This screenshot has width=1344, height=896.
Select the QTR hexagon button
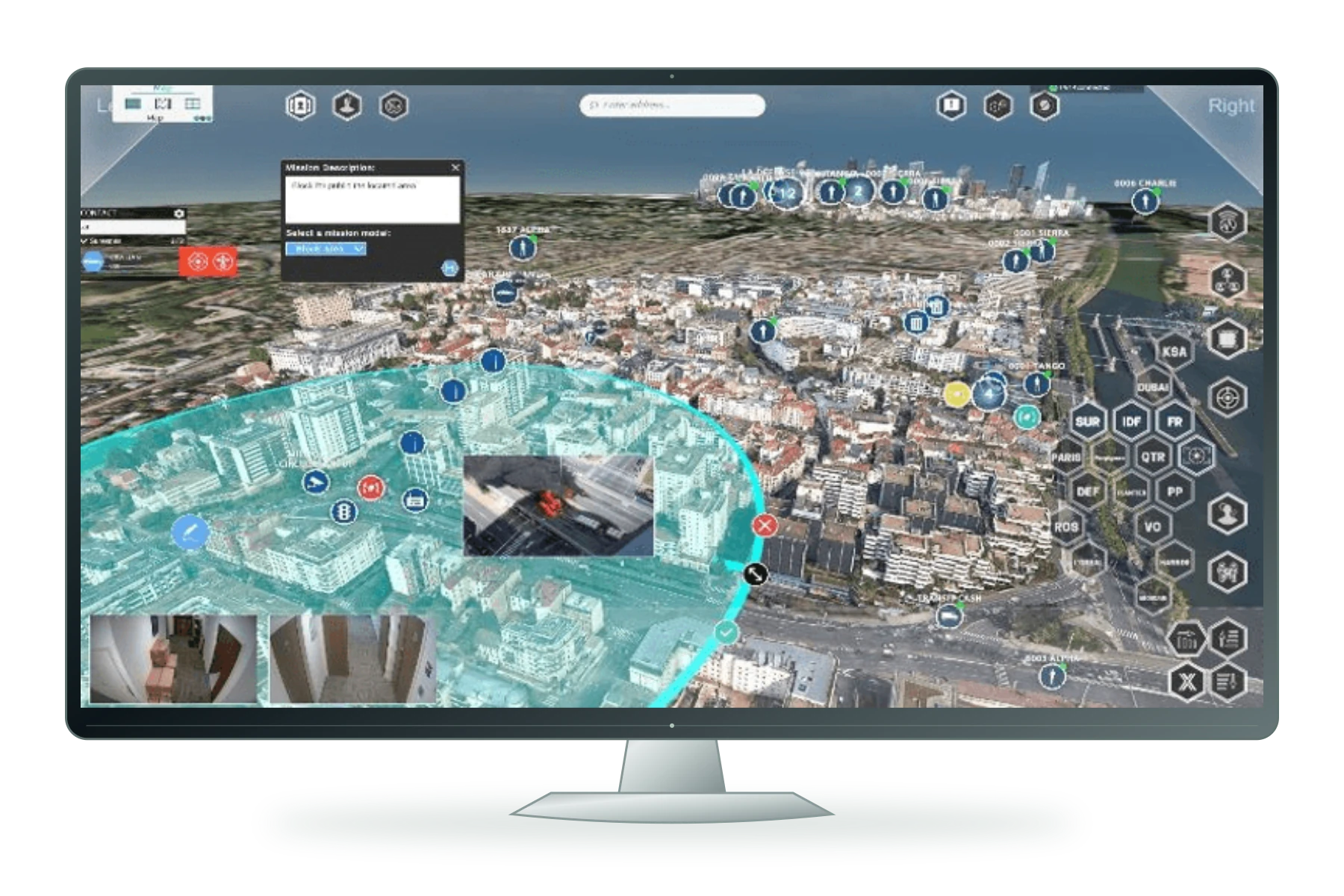pos(1153,457)
